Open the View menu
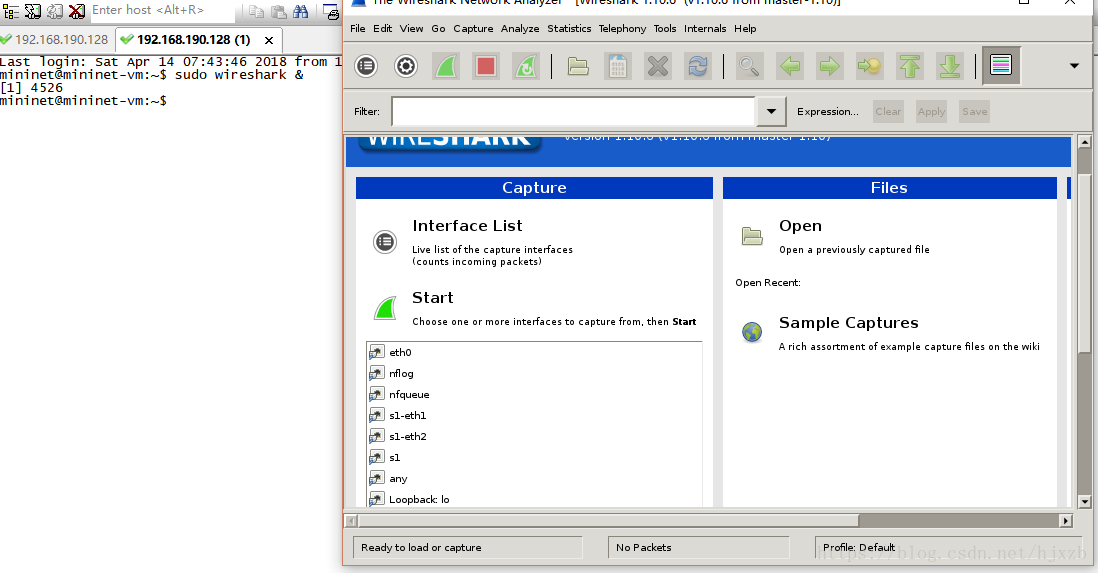 point(411,29)
